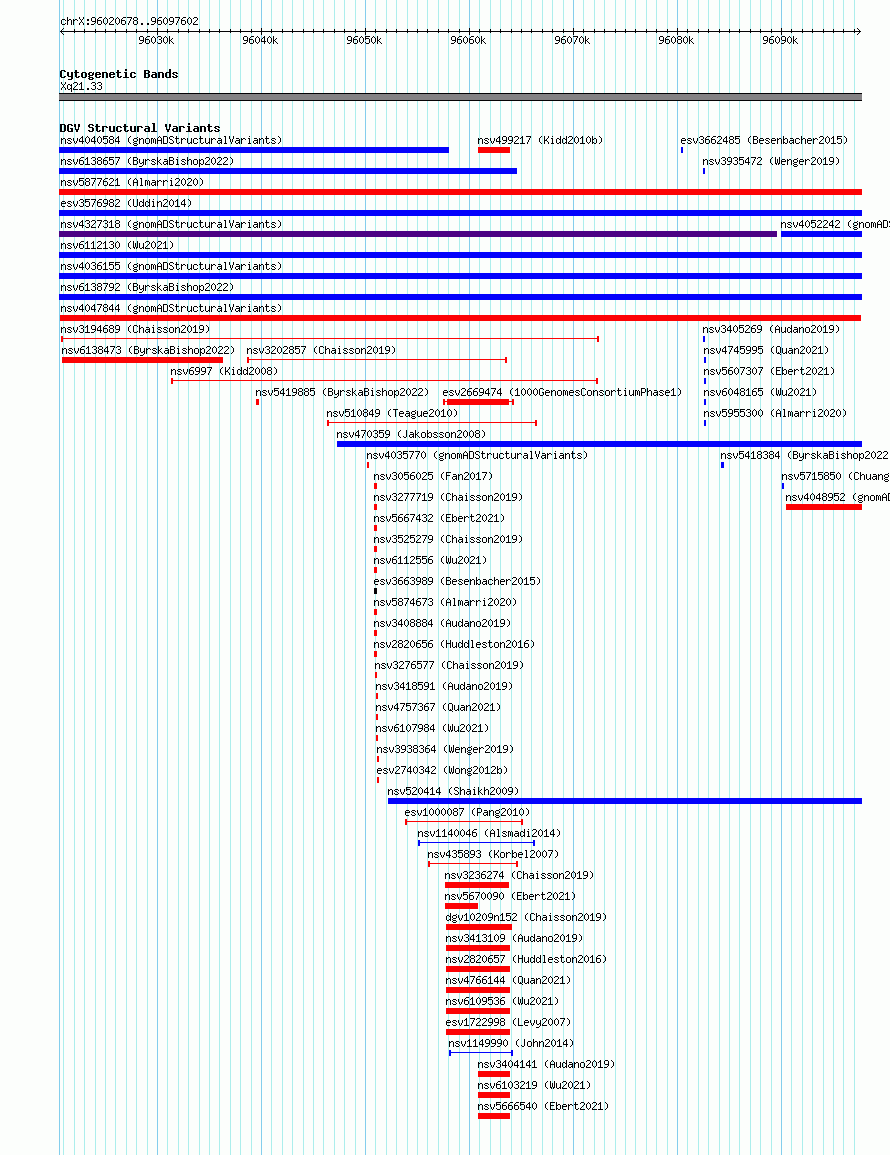
Task: Click the red bar under nsv4048952
Action: (x=824, y=507)
